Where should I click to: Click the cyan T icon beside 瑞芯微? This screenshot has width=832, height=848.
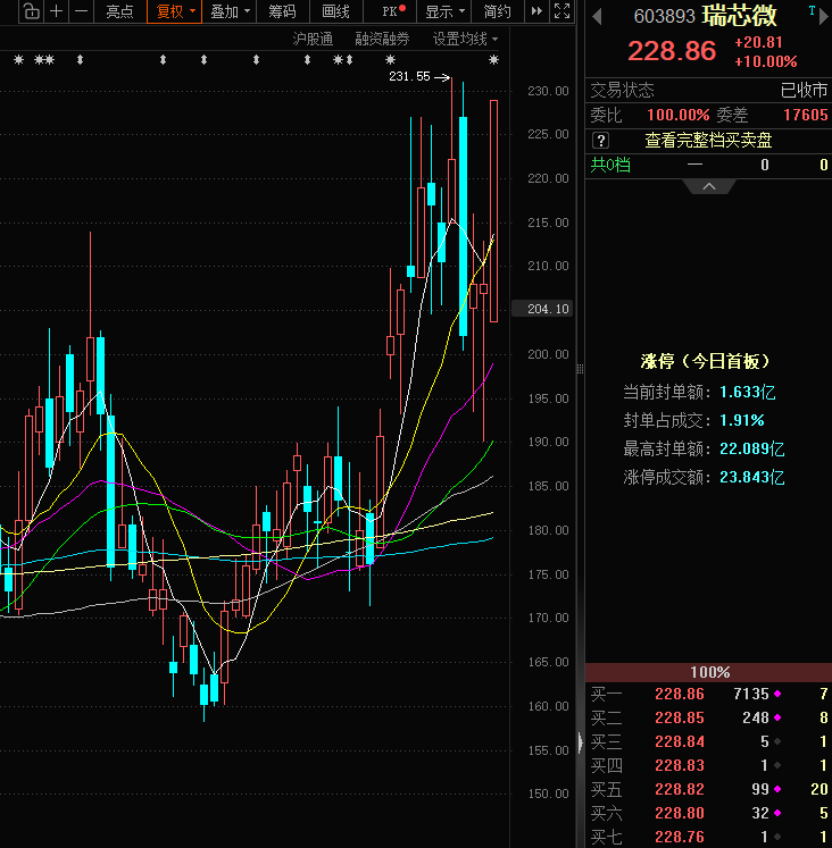[x=811, y=11]
